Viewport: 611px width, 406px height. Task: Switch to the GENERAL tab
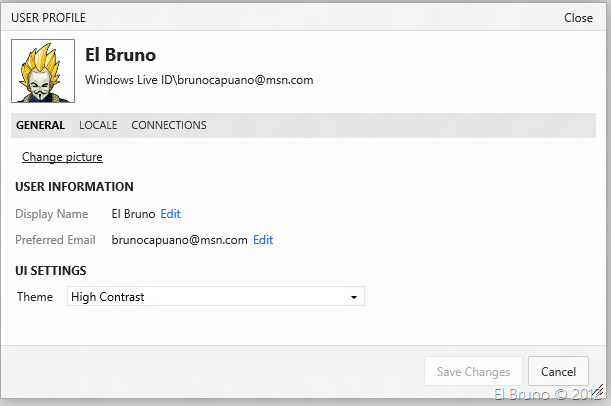(x=40, y=125)
